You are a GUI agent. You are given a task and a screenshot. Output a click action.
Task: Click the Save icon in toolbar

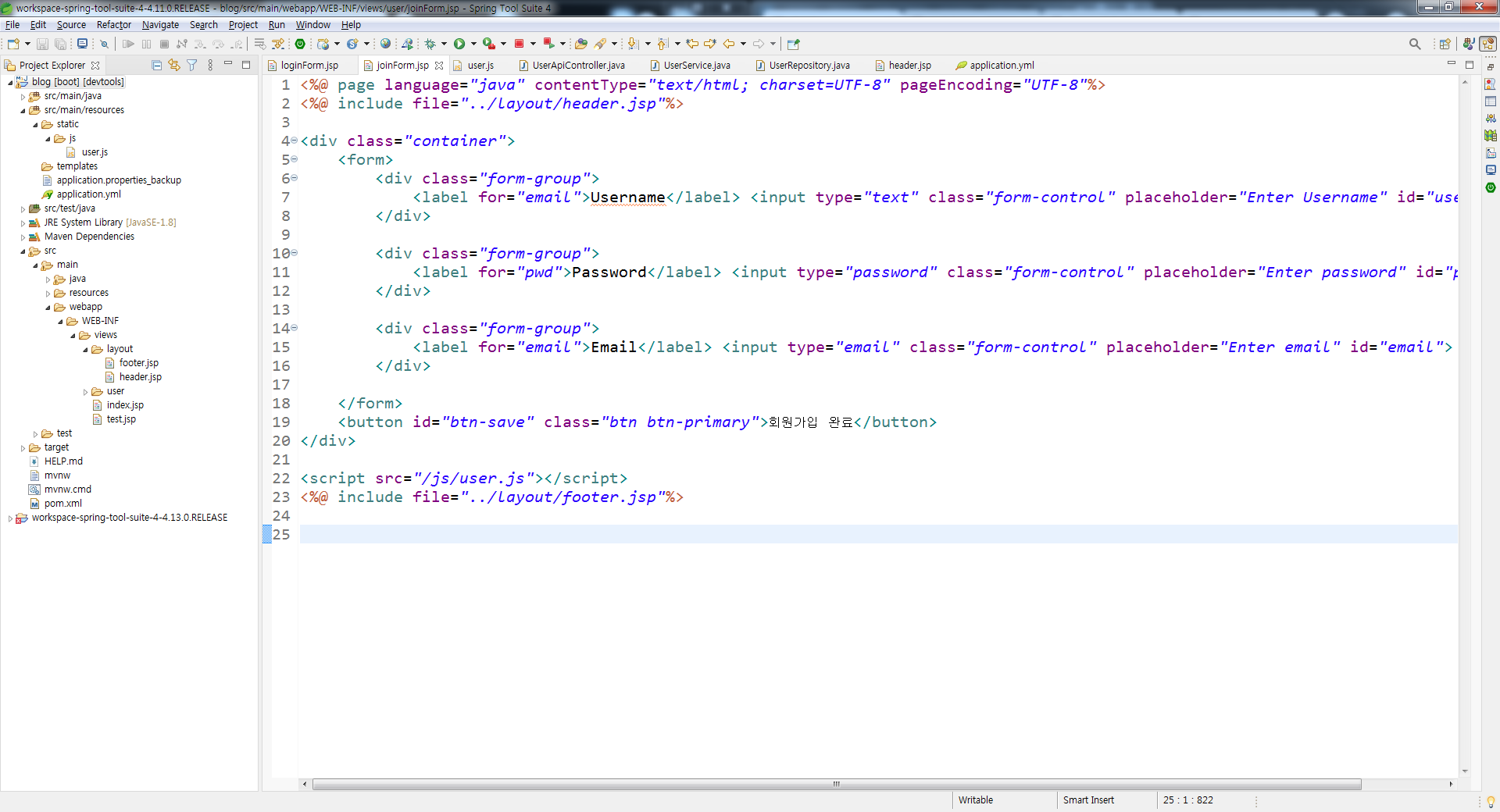coord(42,44)
